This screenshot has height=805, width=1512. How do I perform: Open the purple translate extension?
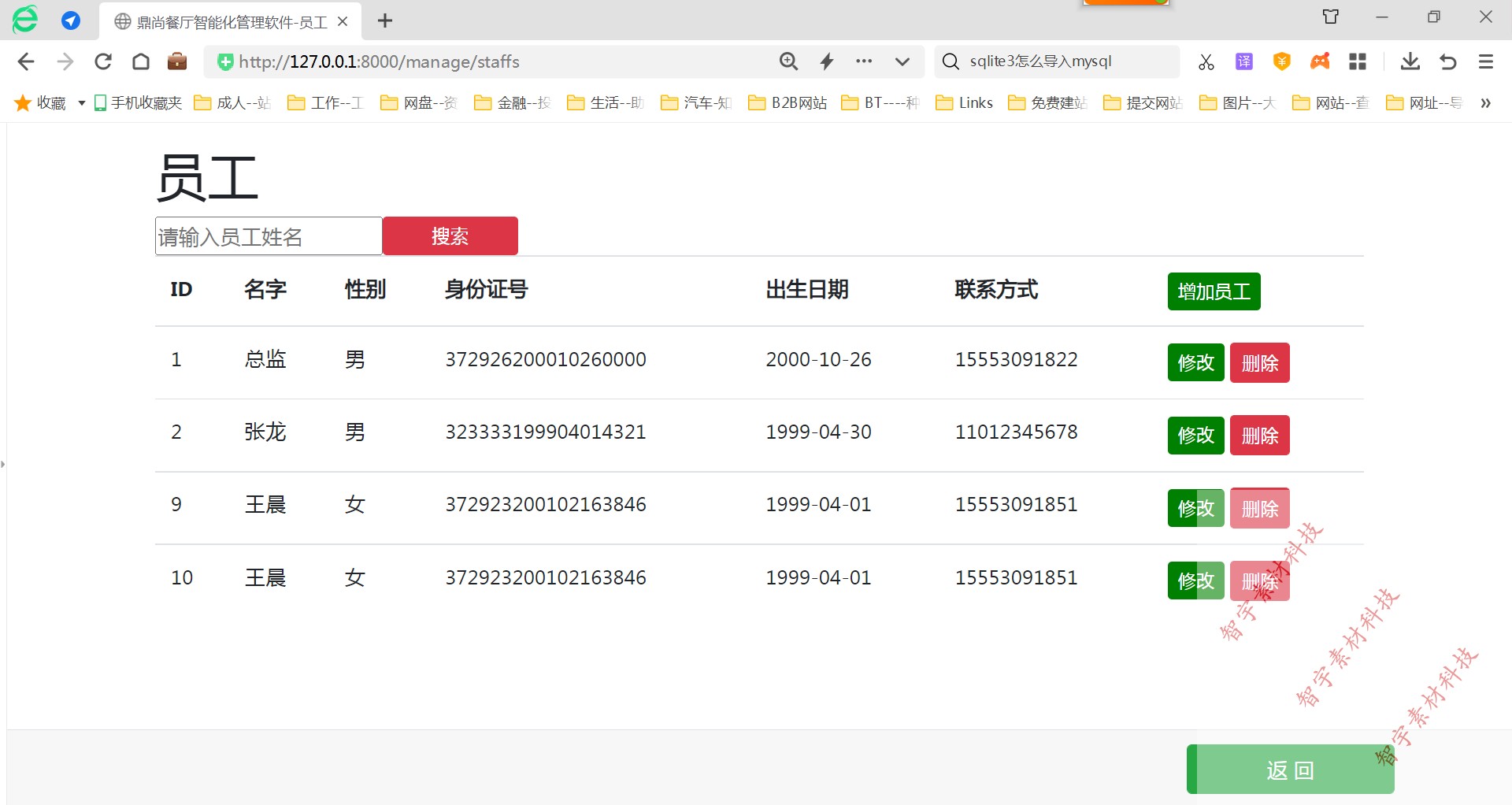click(1244, 61)
